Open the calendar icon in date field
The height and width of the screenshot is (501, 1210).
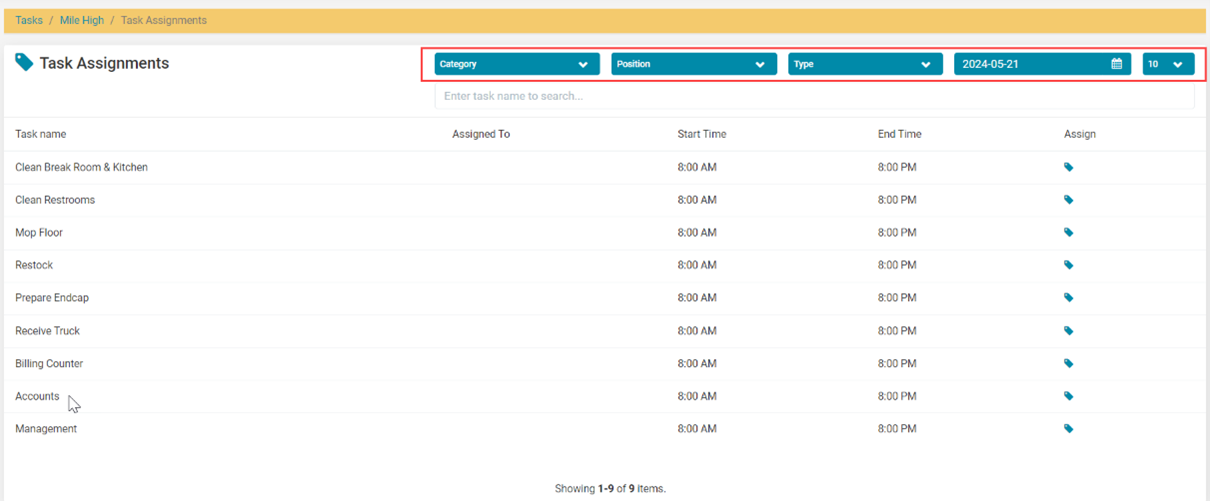tap(1117, 64)
